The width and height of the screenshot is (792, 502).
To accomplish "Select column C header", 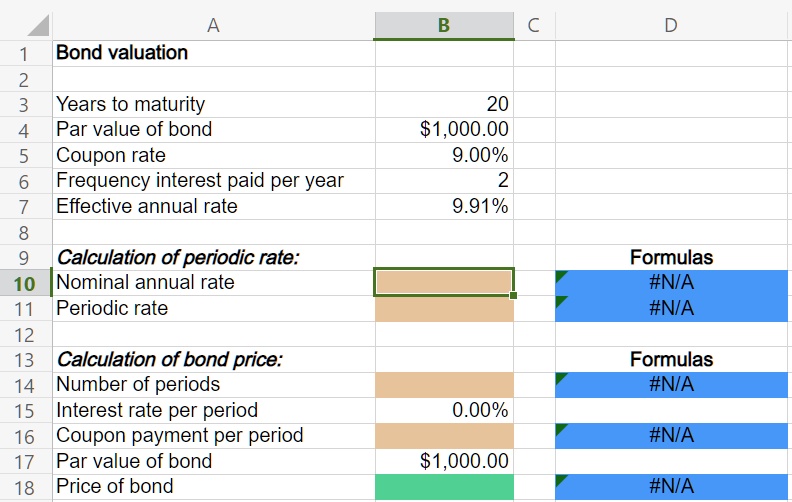I will (x=534, y=25).
